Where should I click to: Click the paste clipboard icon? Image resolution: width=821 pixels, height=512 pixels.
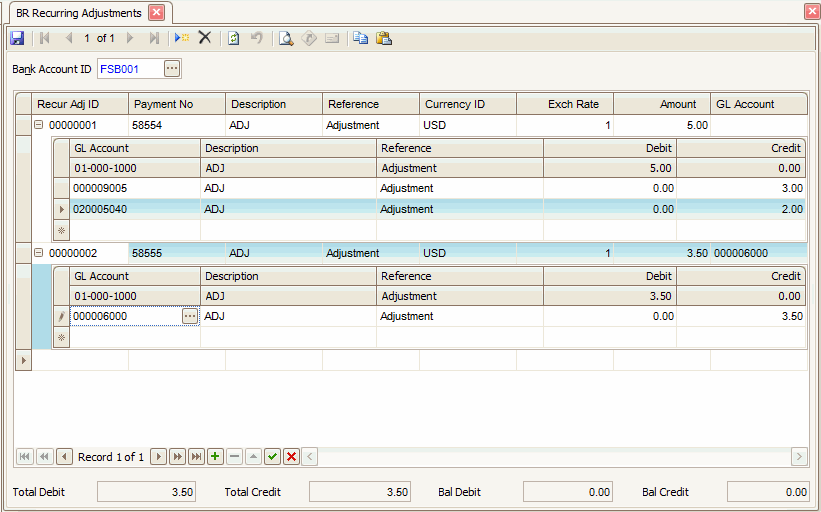point(383,38)
